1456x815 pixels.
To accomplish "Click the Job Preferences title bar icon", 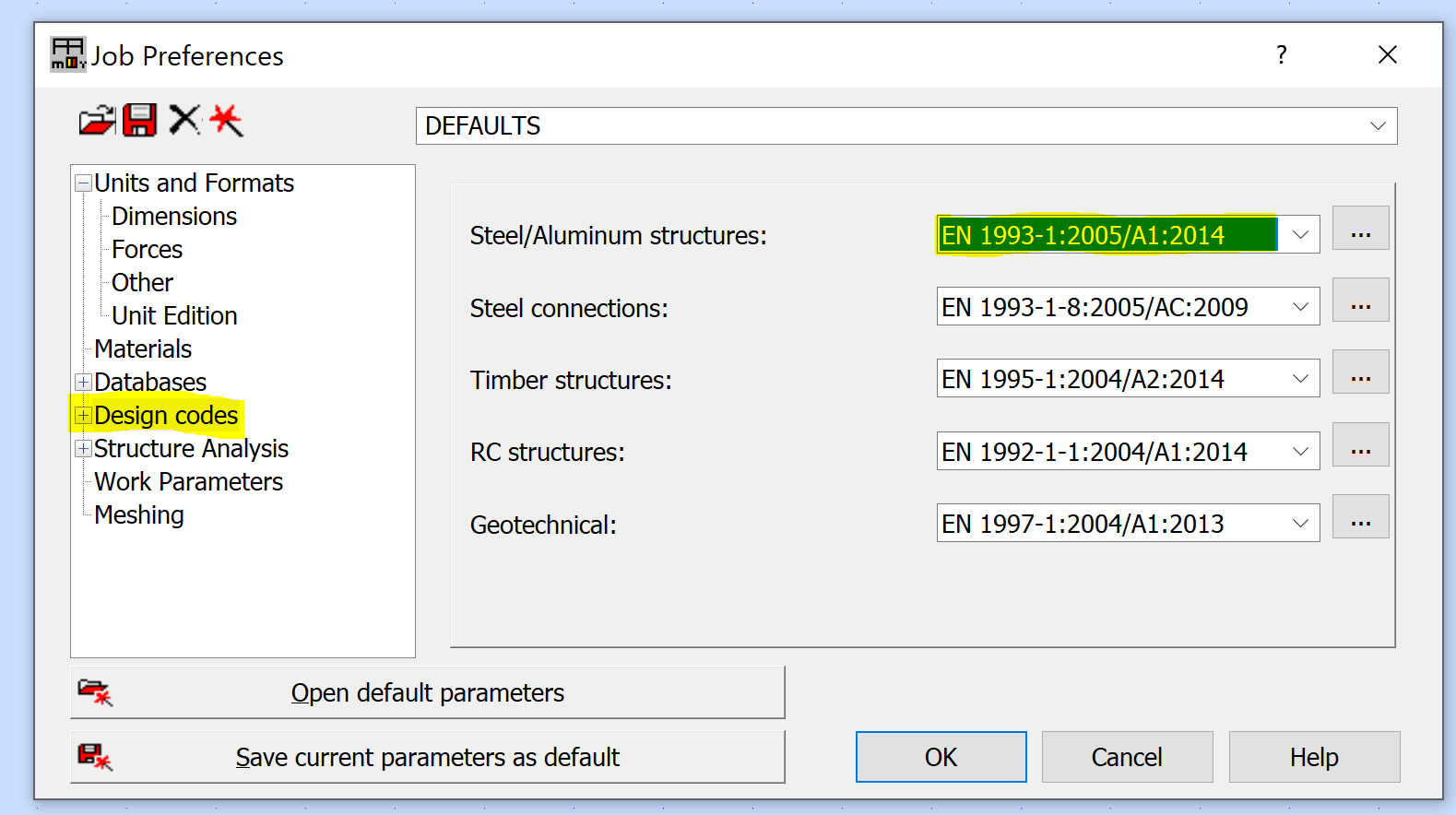I will click(x=68, y=54).
